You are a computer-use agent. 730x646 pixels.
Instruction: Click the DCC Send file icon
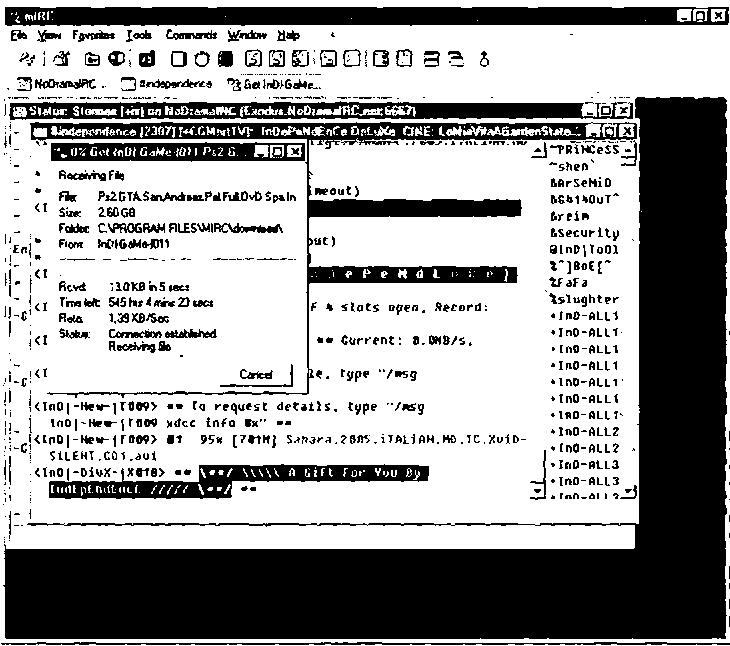click(x=254, y=59)
